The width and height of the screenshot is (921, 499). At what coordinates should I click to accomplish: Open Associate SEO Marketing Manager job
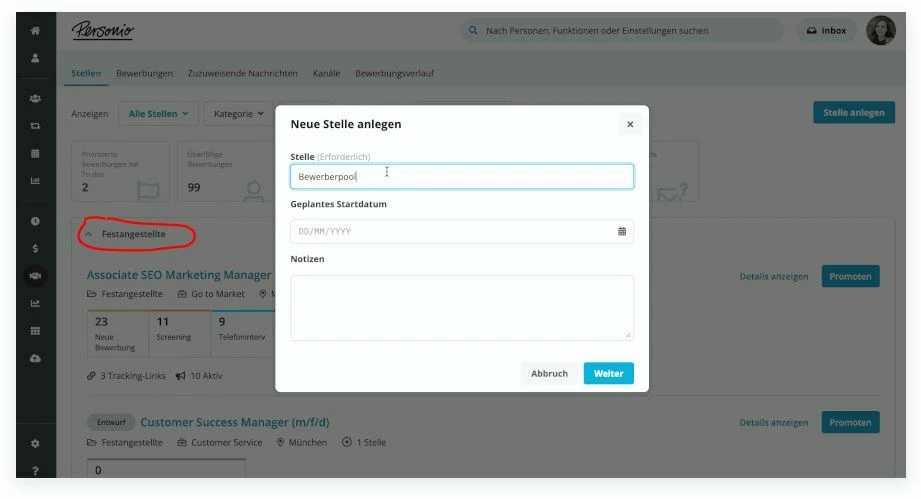click(179, 275)
